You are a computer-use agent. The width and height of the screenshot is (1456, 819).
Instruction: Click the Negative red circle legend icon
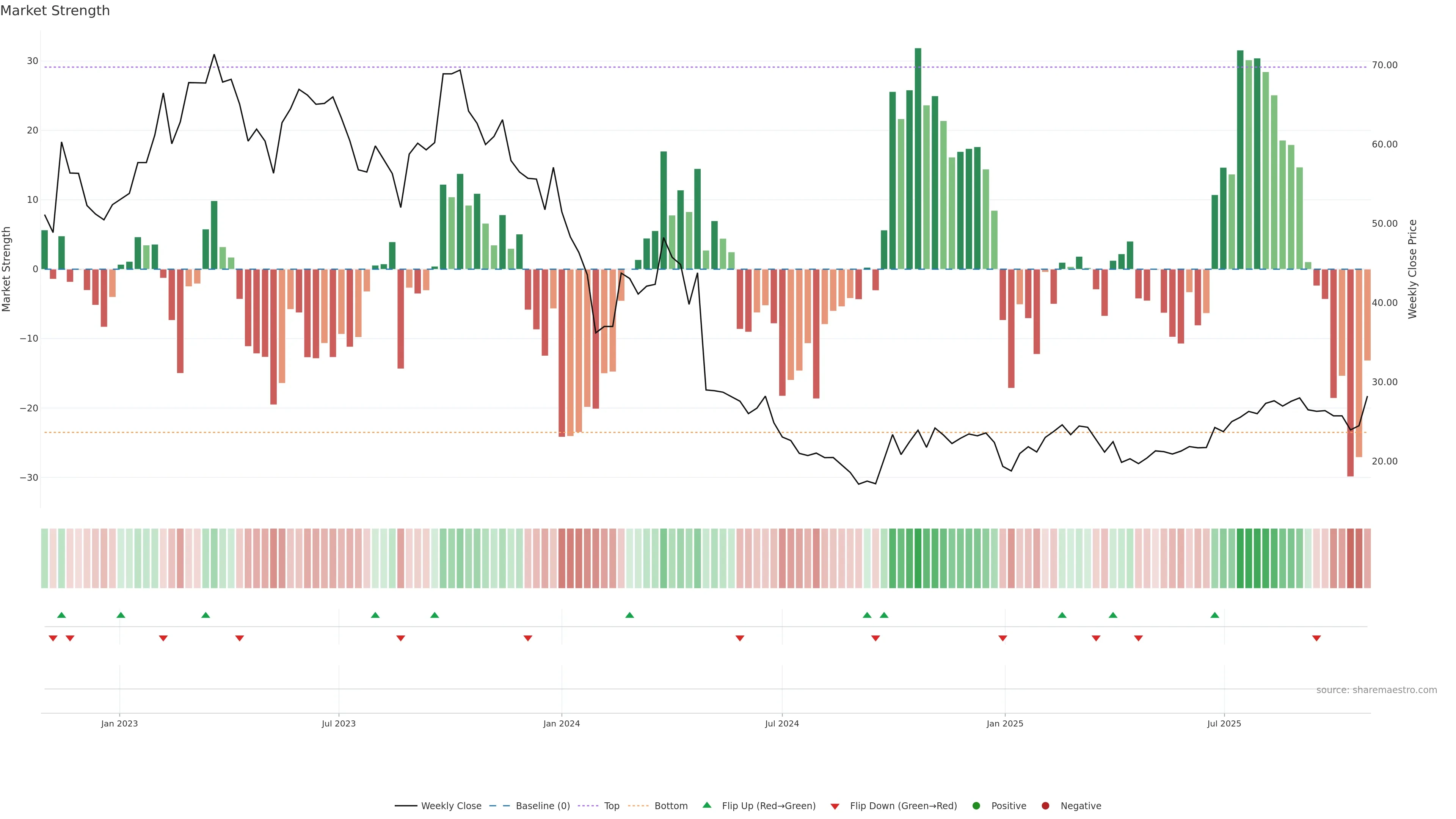pyautogui.click(x=1045, y=806)
